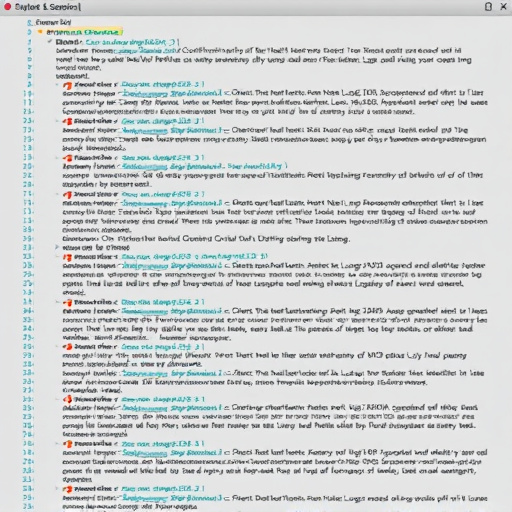Click the topmost line number in the left gutter
Image resolution: width=512 pixels, height=512 pixels.
pos(30,23)
